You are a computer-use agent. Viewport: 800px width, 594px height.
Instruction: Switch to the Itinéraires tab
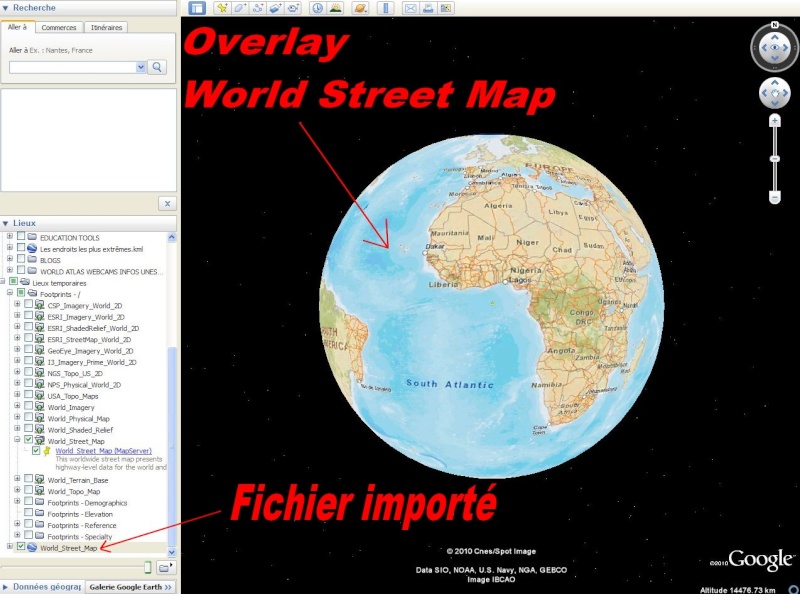click(x=106, y=28)
